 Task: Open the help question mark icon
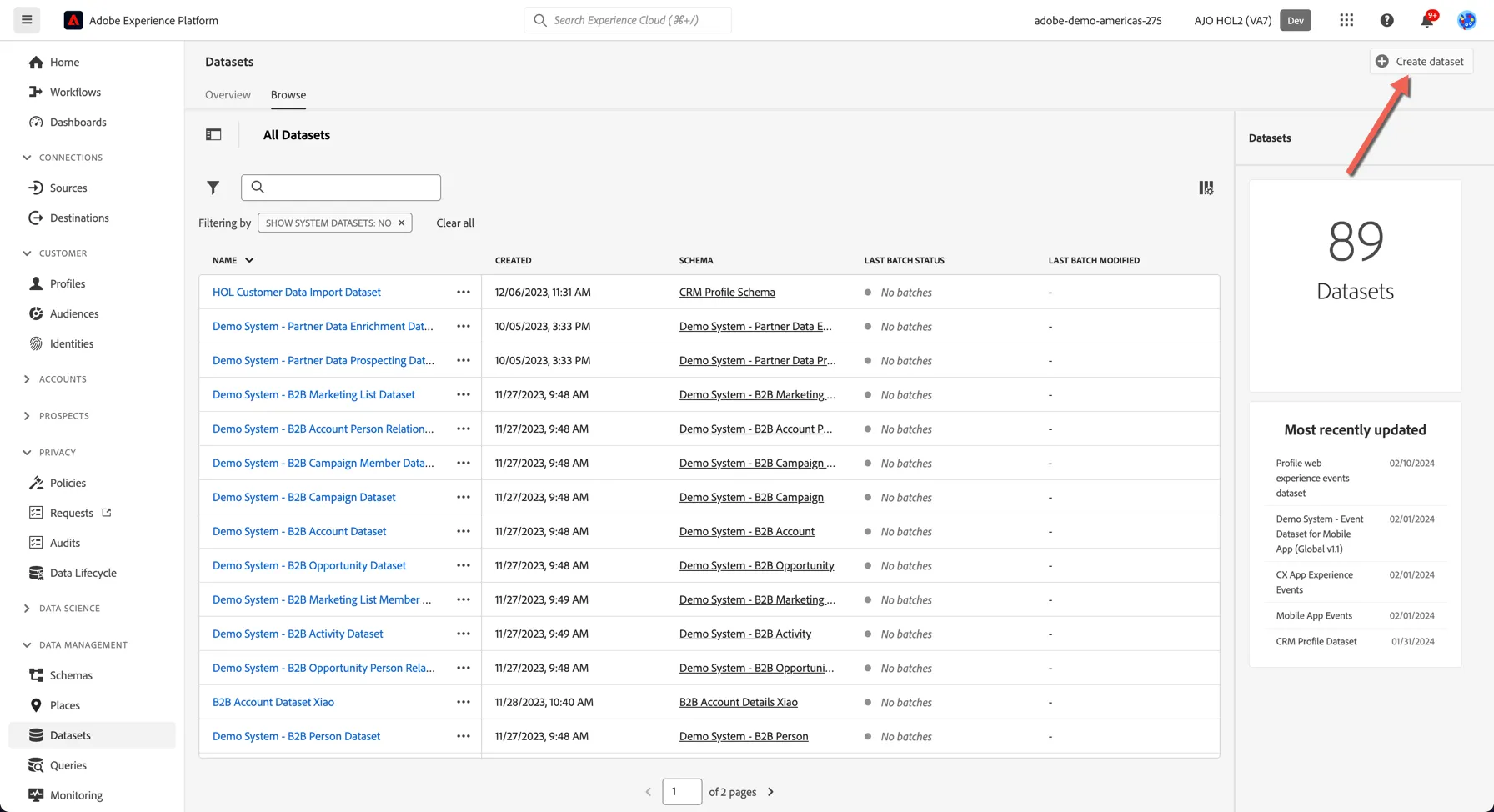[x=1386, y=20]
